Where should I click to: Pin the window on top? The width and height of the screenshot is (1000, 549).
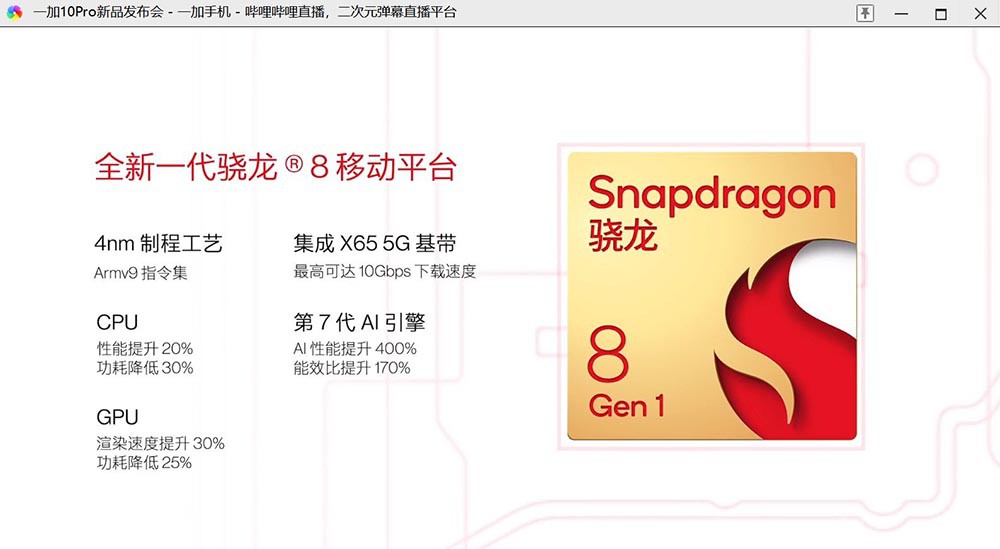click(865, 13)
